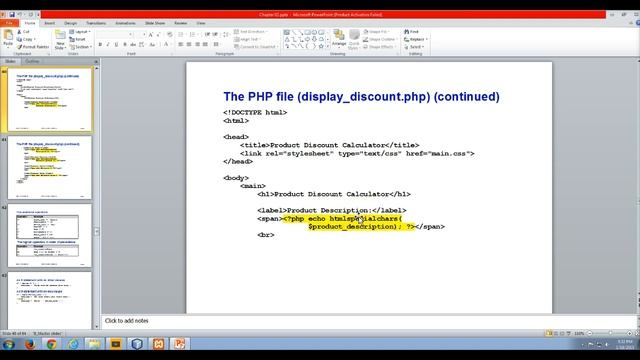The height and width of the screenshot is (360, 640).
Task: Click the notes field 'Click to add notes'
Action: click(x=127, y=321)
